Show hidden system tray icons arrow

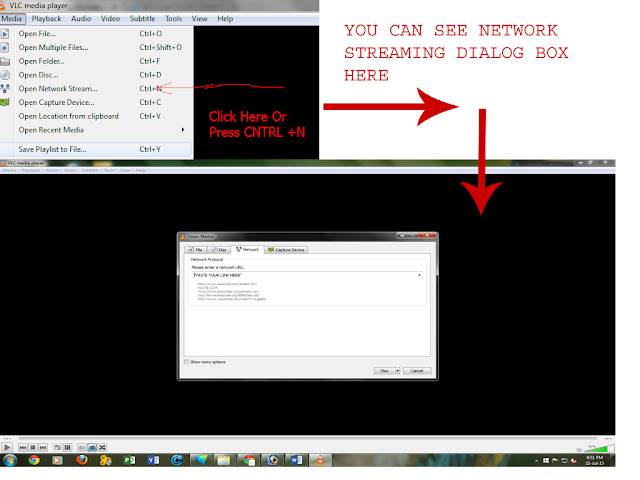pyautogui.click(x=536, y=461)
